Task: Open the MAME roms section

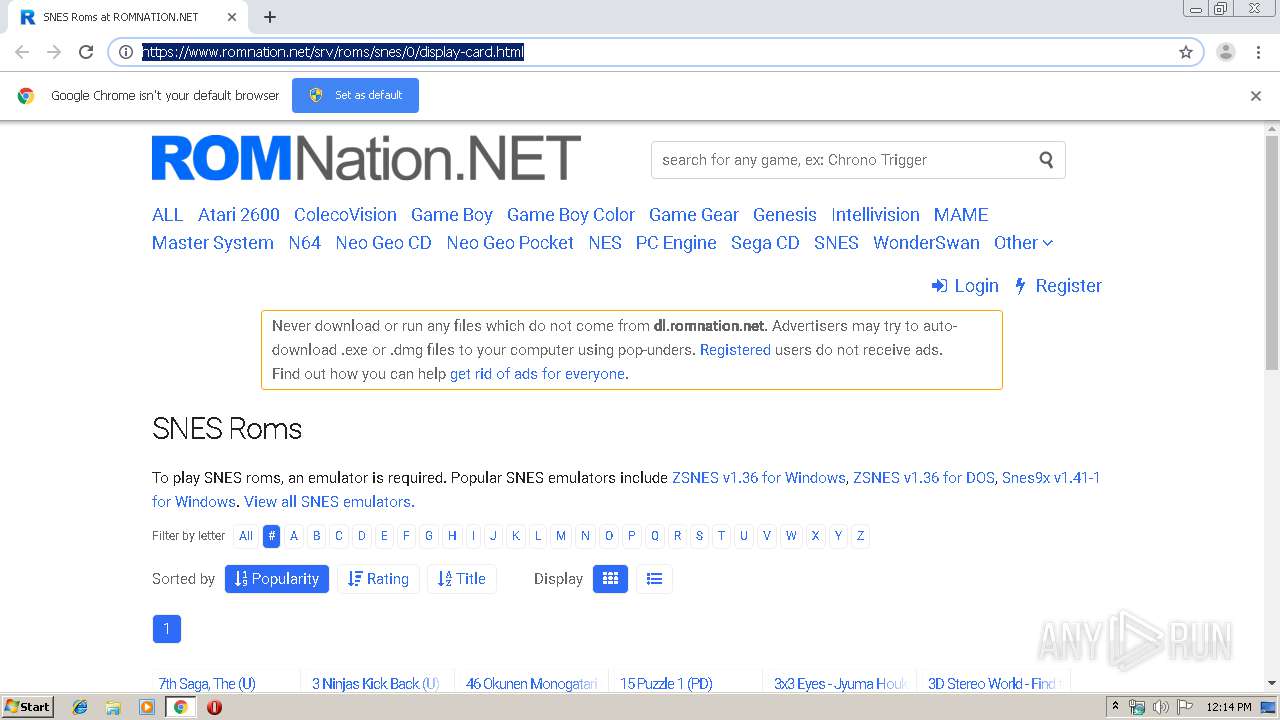Action: [x=961, y=215]
